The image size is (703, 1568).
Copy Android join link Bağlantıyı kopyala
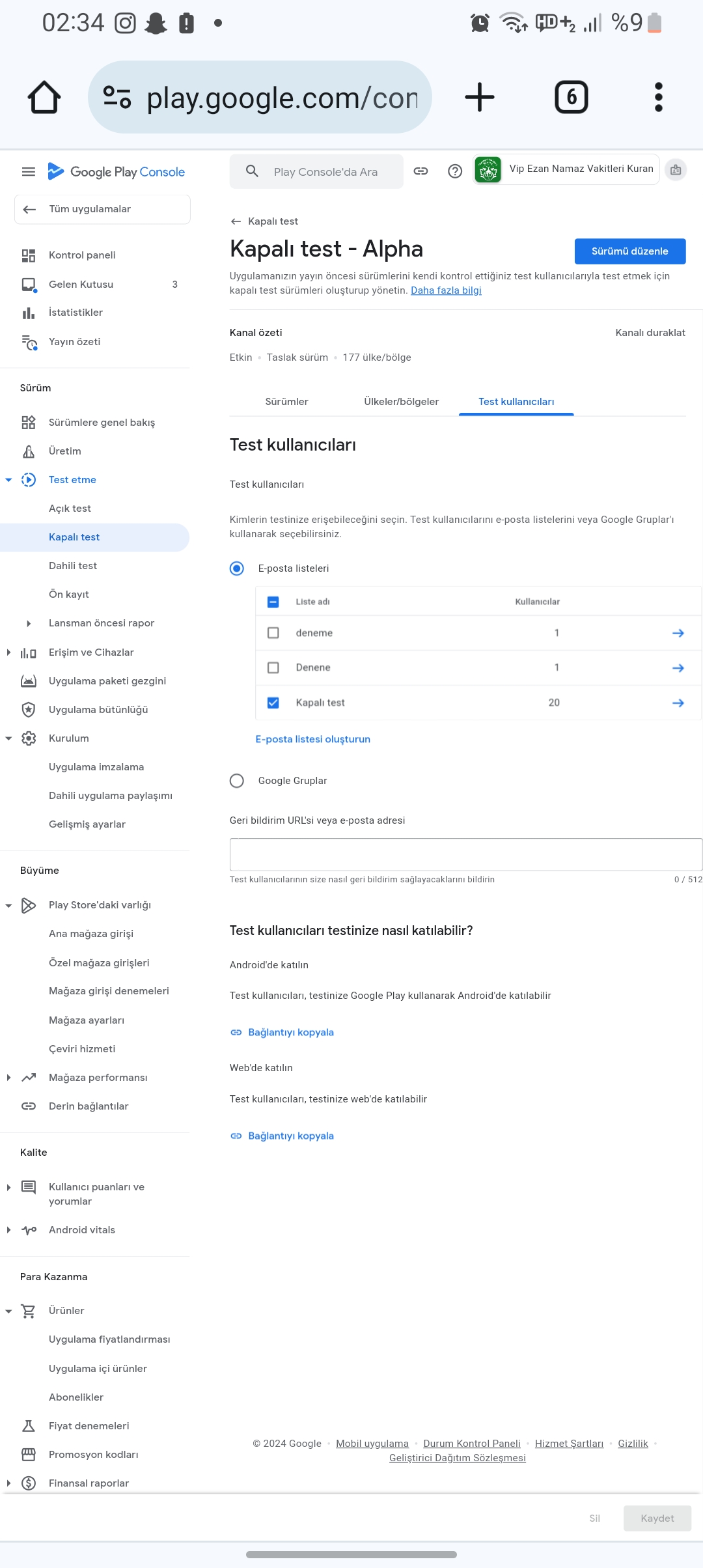[282, 1033]
